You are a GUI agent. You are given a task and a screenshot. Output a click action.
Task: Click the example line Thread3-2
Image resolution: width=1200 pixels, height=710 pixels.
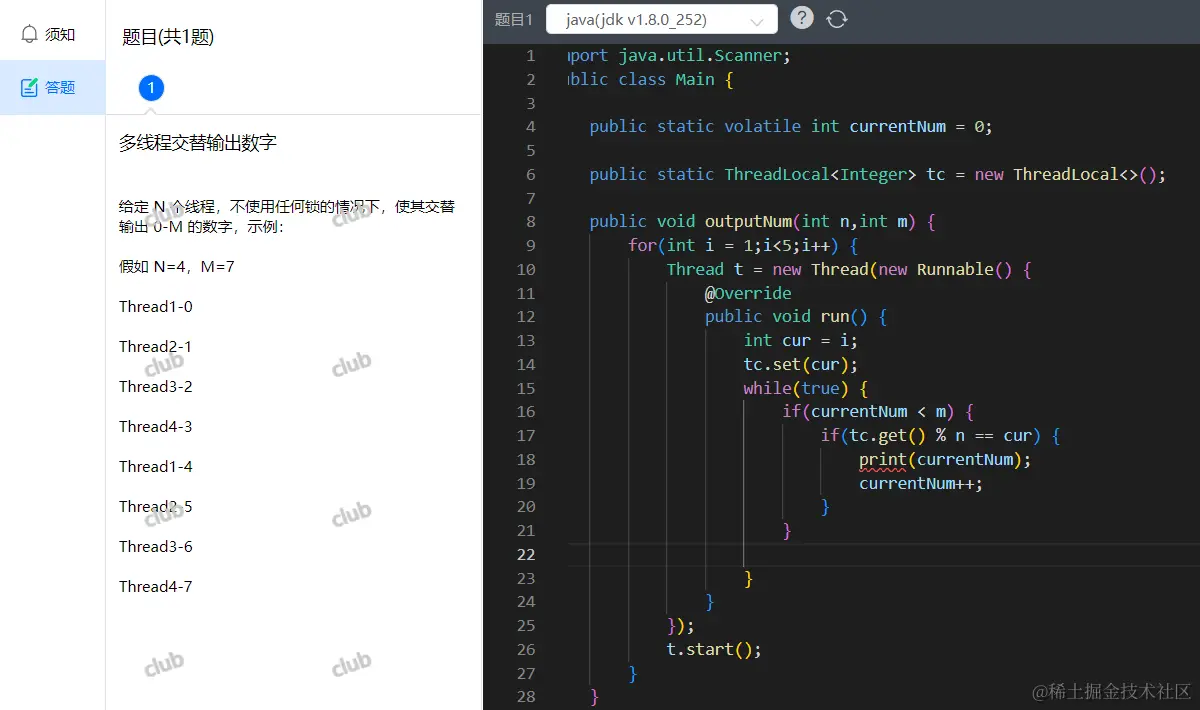[x=156, y=387]
